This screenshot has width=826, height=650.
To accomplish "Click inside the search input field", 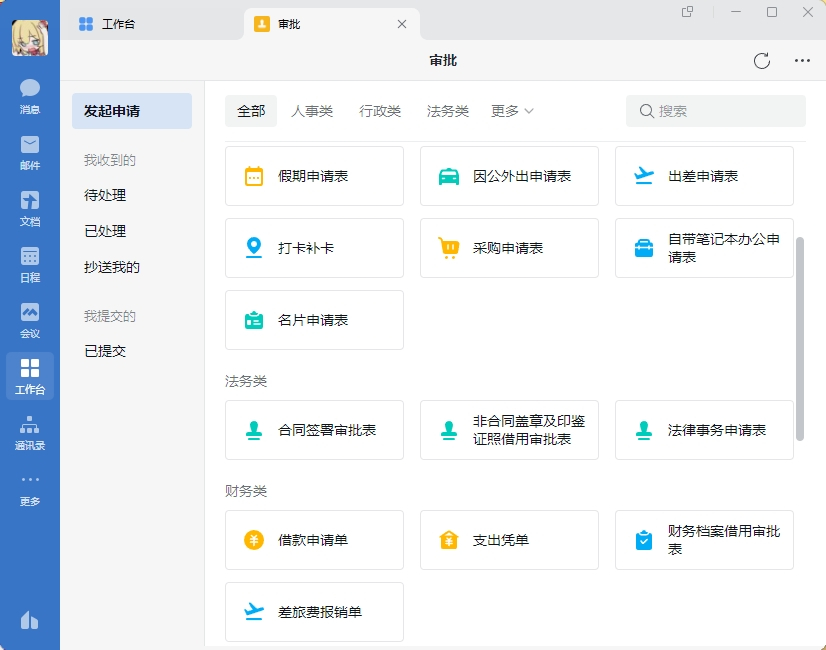I will [x=716, y=111].
